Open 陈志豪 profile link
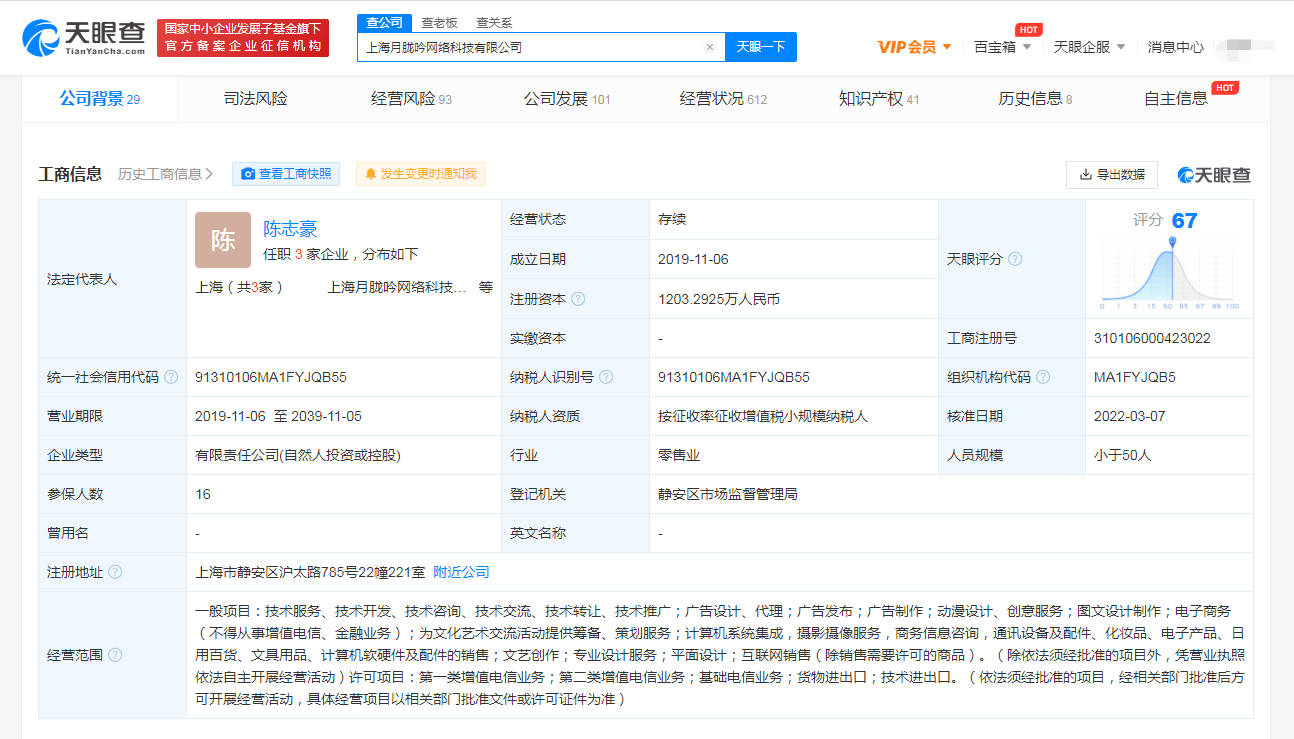 click(290, 229)
